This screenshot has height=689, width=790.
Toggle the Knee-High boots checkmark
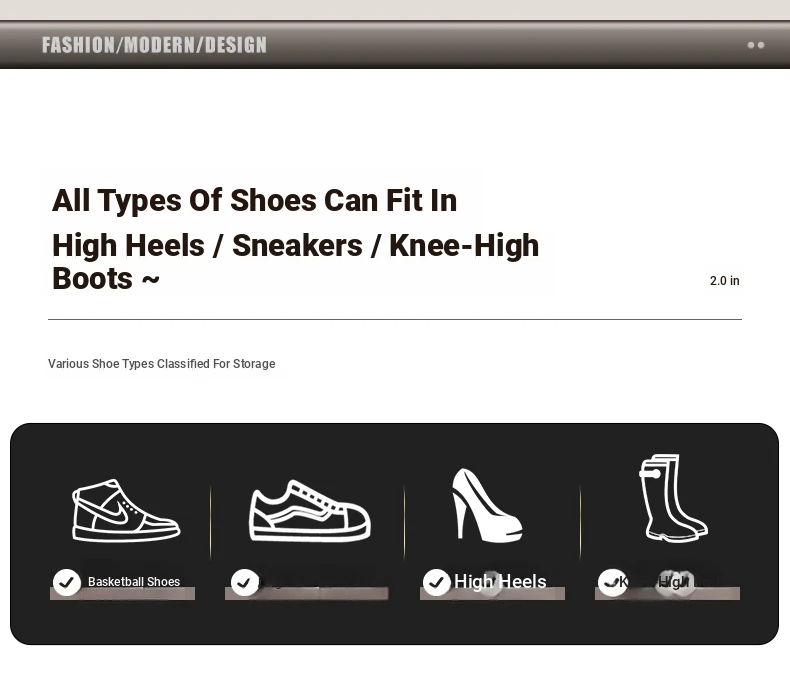(x=611, y=582)
